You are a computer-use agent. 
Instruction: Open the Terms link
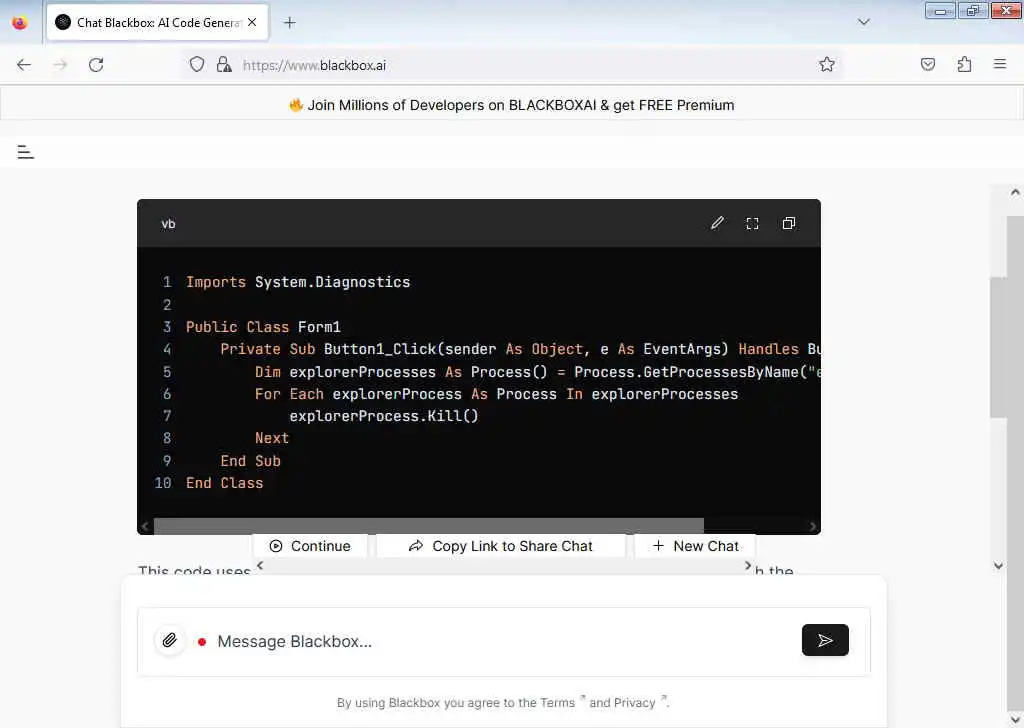[x=558, y=703]
